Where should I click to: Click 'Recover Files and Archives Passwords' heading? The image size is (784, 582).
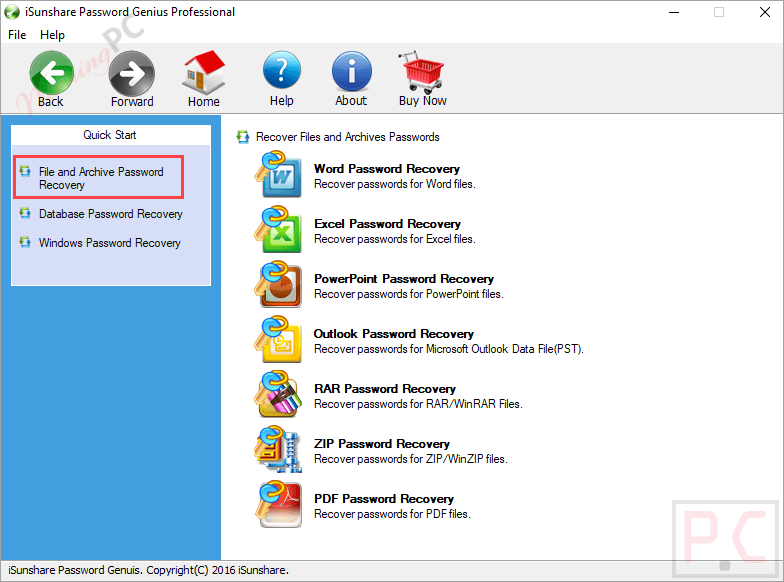(x=348, y=137)
